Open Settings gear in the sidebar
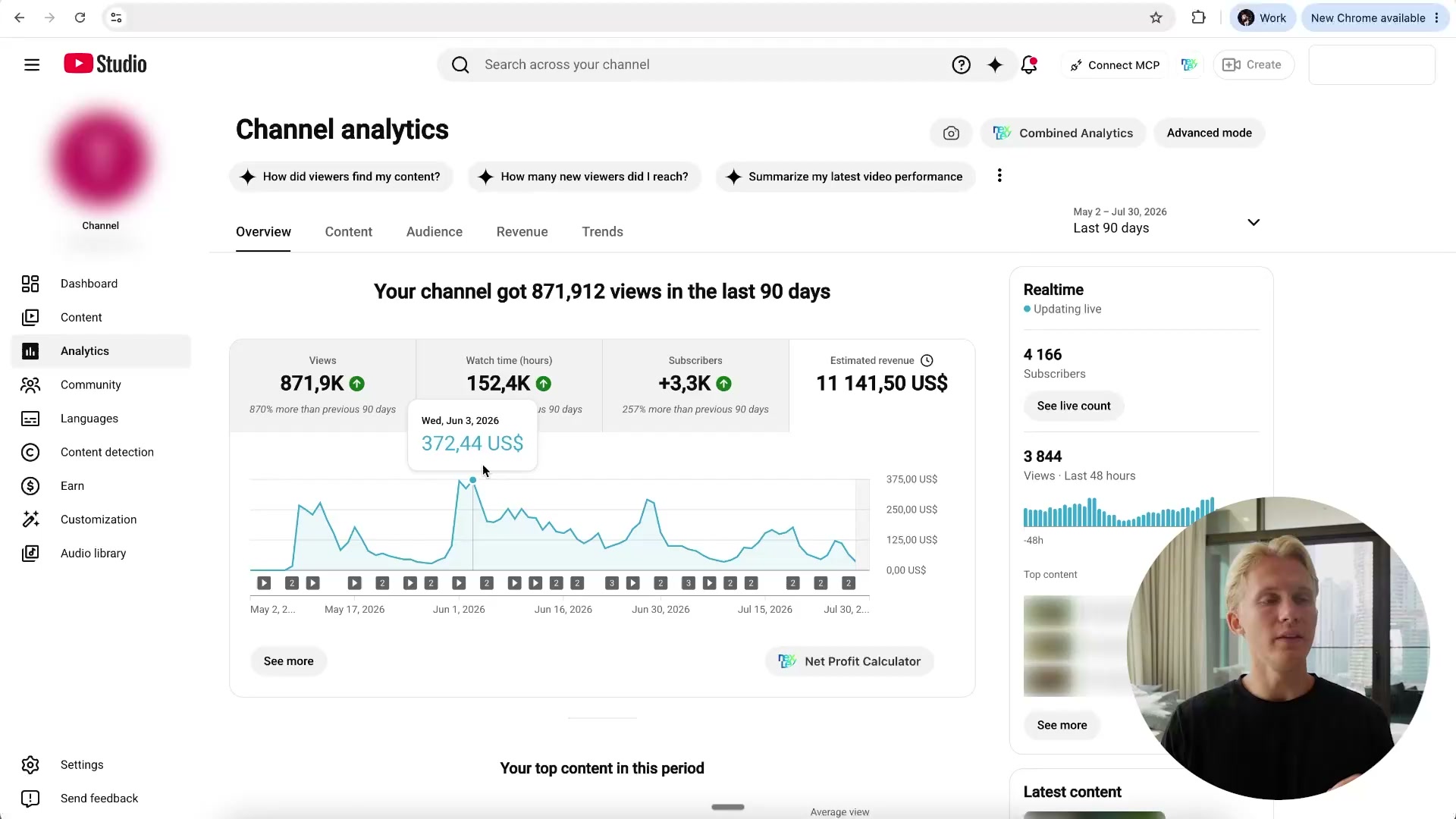Image resolution: width=1456 pixels, height=819 pixels. click(x=102, y=765)
